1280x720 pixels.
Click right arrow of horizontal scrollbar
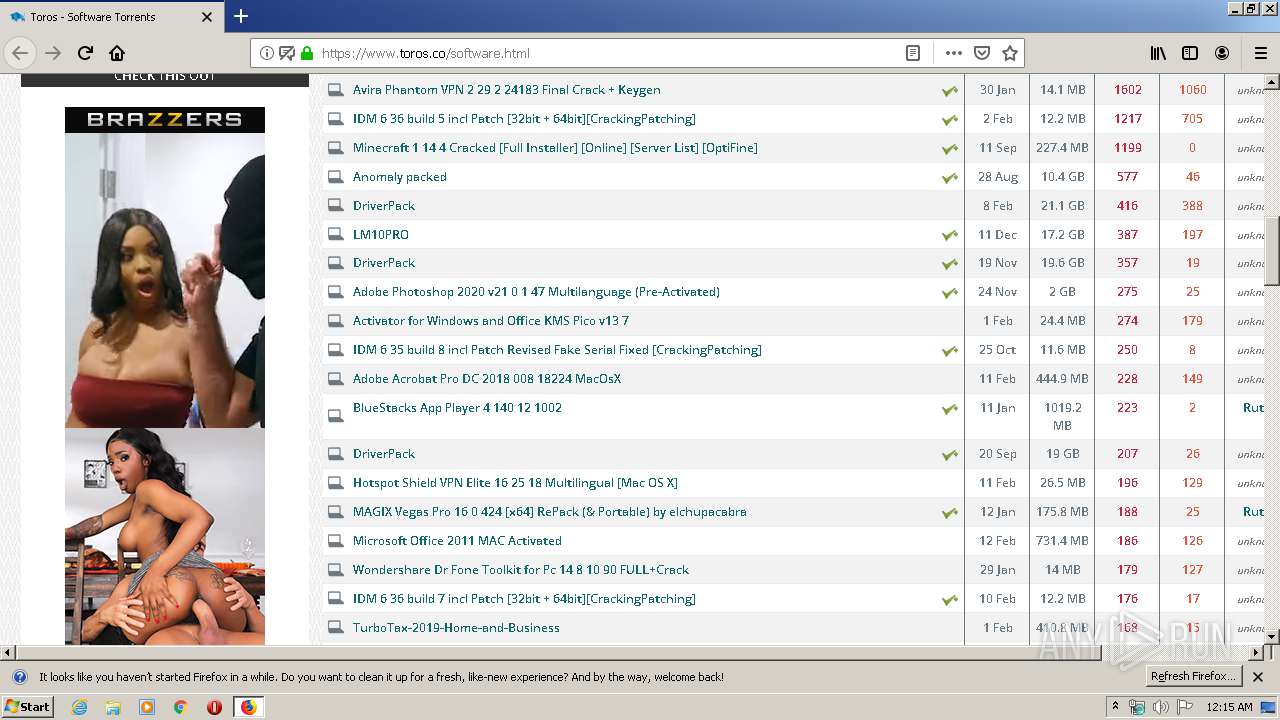coord(1257,652)
